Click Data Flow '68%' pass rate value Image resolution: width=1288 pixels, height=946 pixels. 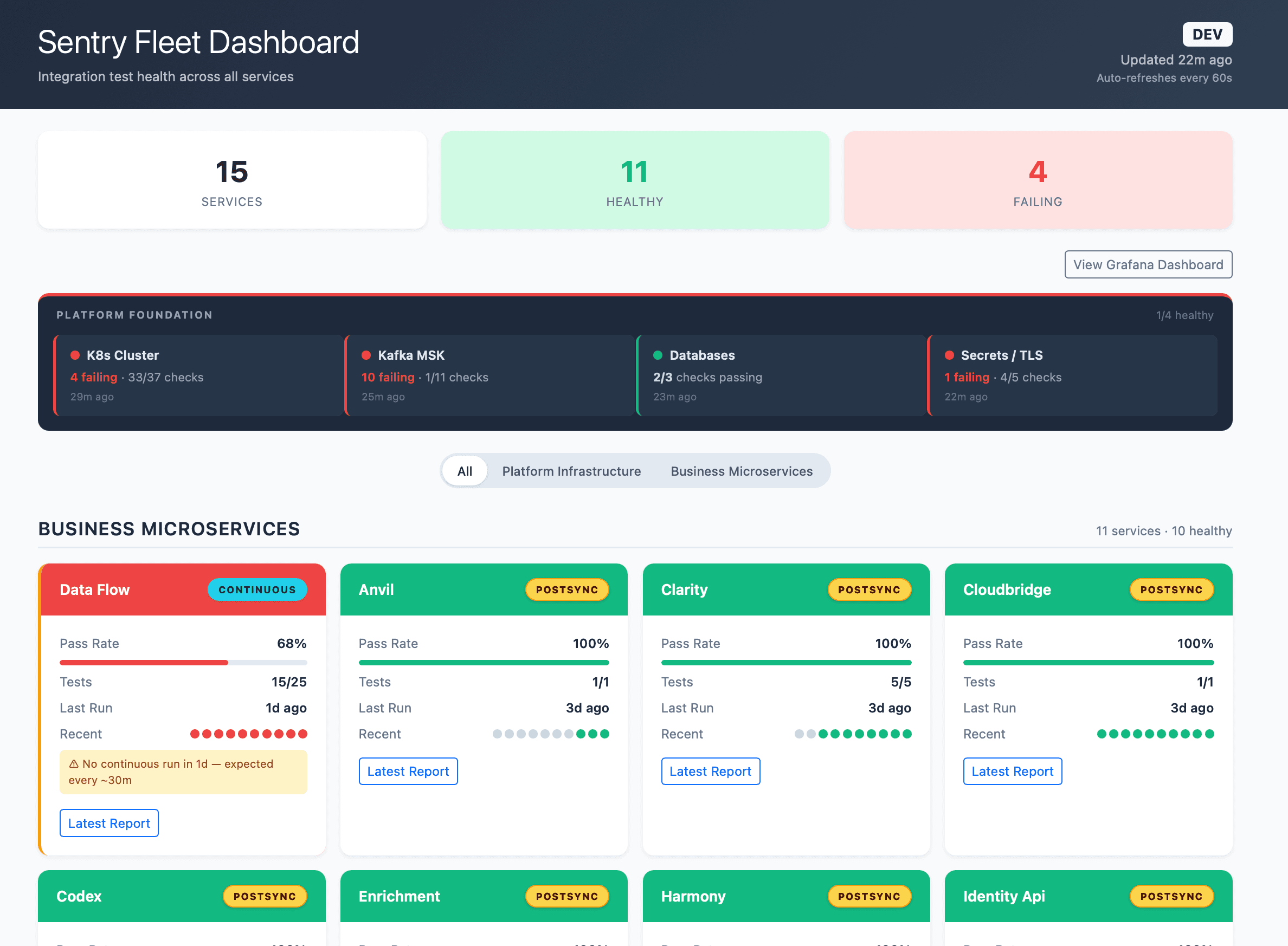[292, 643]
